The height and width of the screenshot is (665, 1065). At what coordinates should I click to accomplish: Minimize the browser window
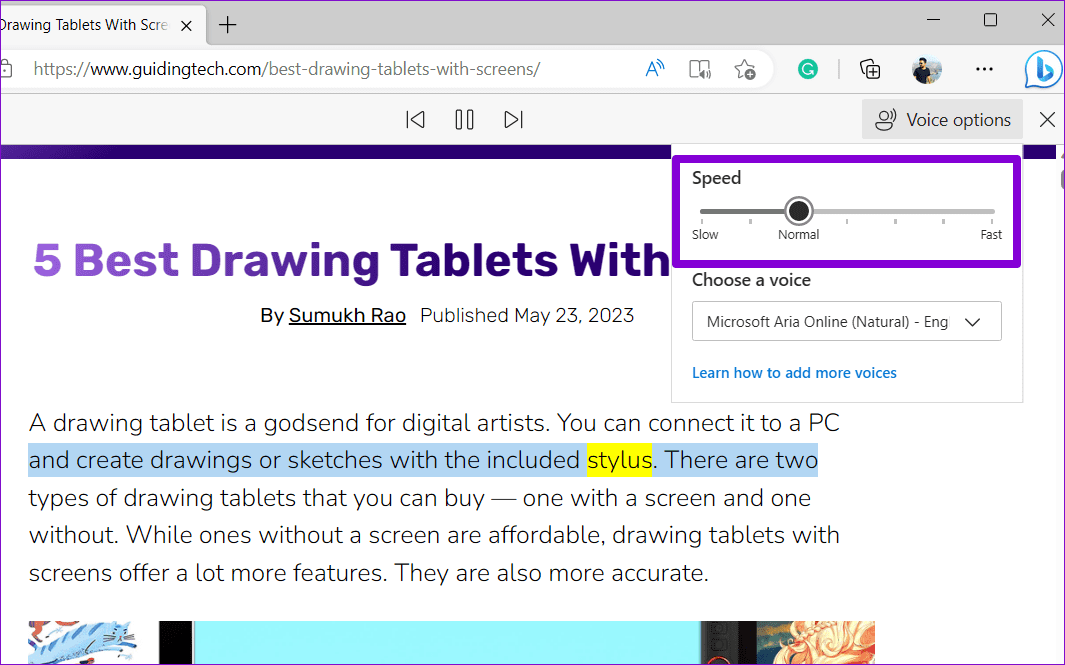point(934,20)
